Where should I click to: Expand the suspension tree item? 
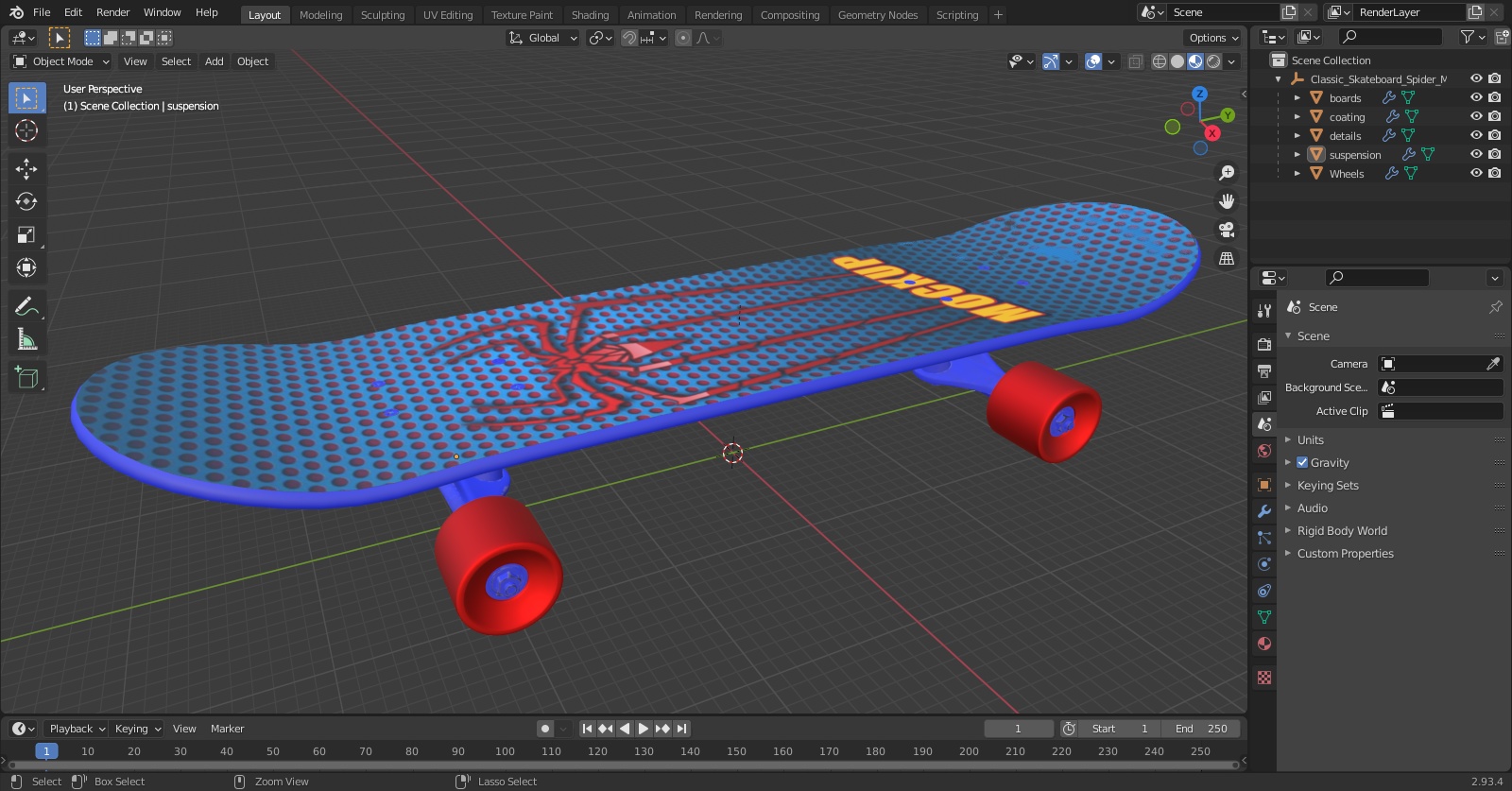tap(1297, 154)
